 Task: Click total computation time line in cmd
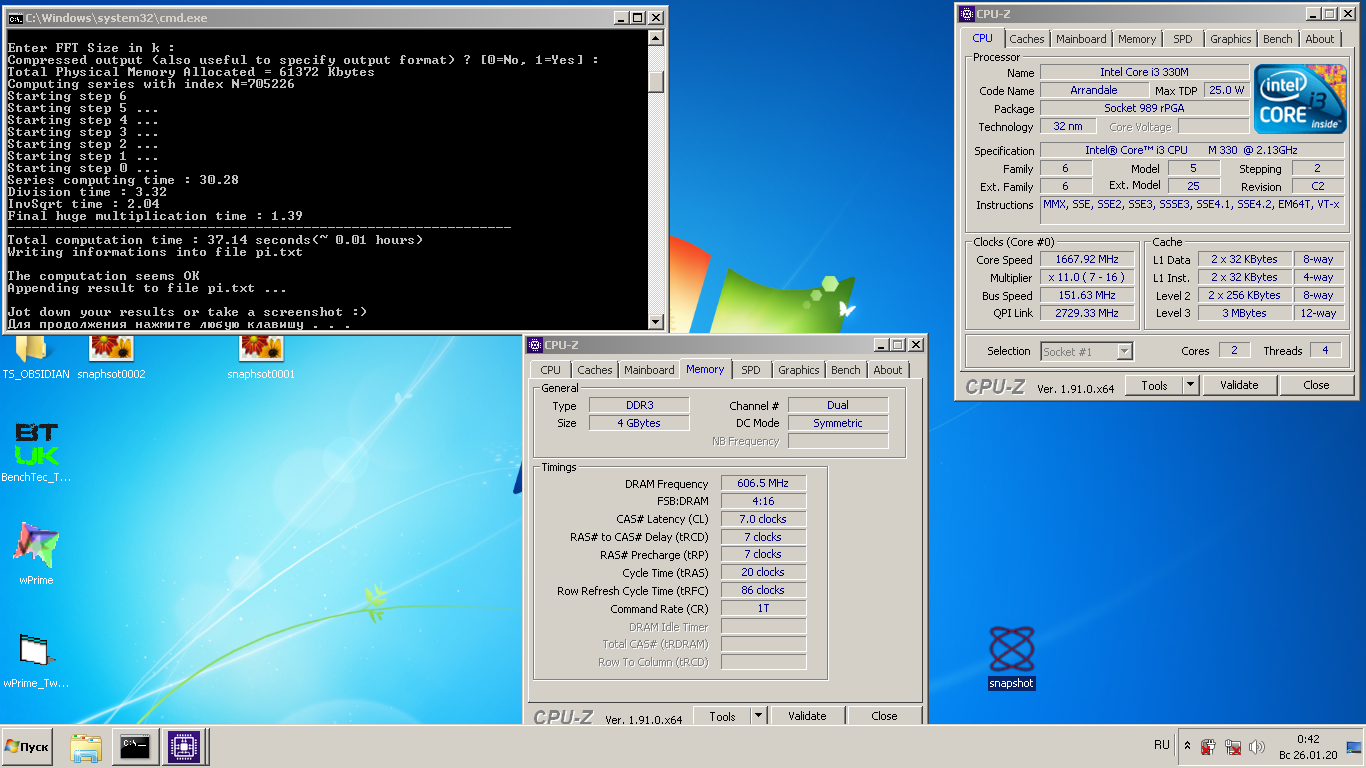click(215, 240)
